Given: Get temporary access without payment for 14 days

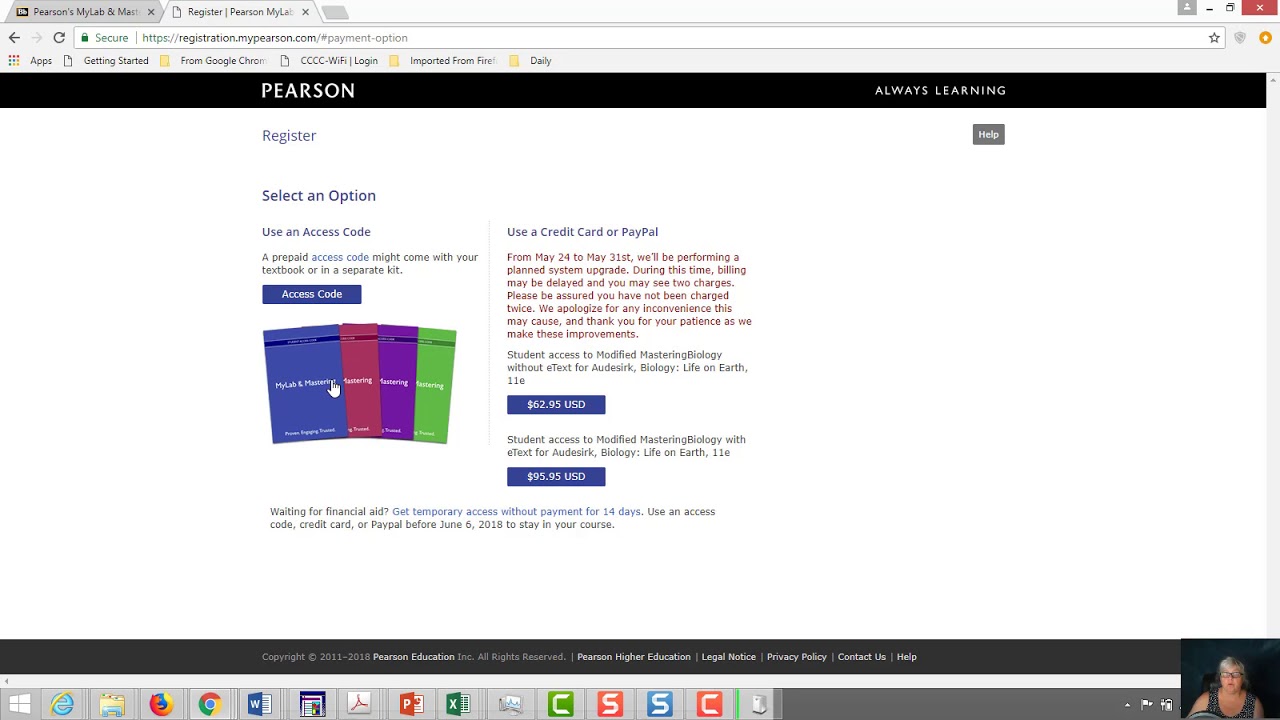Looking at the screenshot, I should tap(516, 511).
